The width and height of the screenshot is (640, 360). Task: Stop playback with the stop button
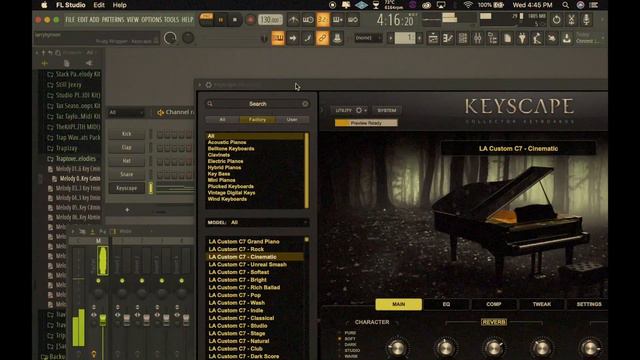coord(235,20)
